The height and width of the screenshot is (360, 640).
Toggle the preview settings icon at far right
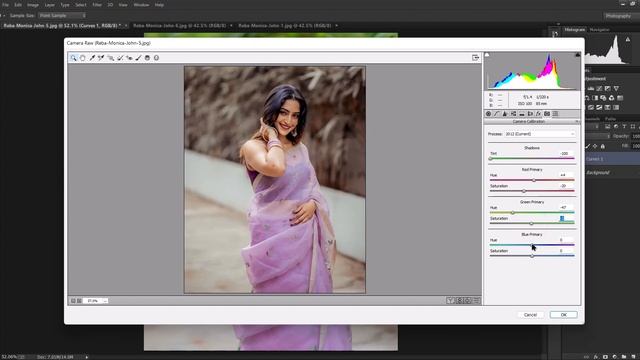pos(476,301)
